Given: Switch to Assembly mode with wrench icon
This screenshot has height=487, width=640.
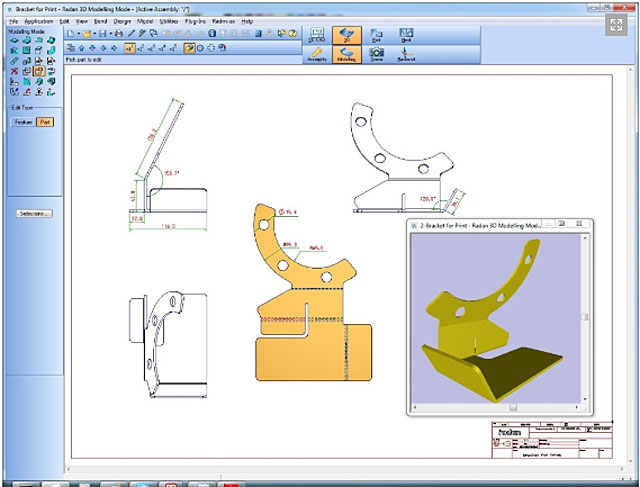Looking at the screenshot, I should click(x=317, y=54).
